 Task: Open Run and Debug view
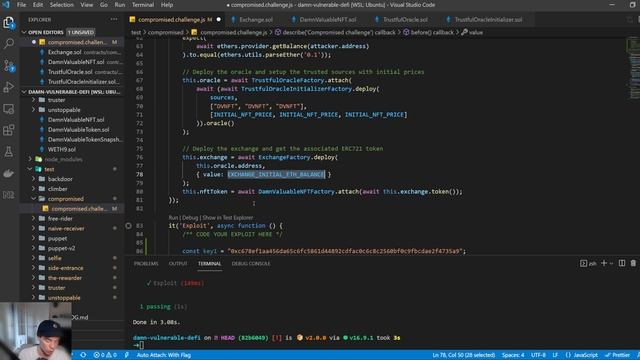pyautogui.click(x=9, y=87)
